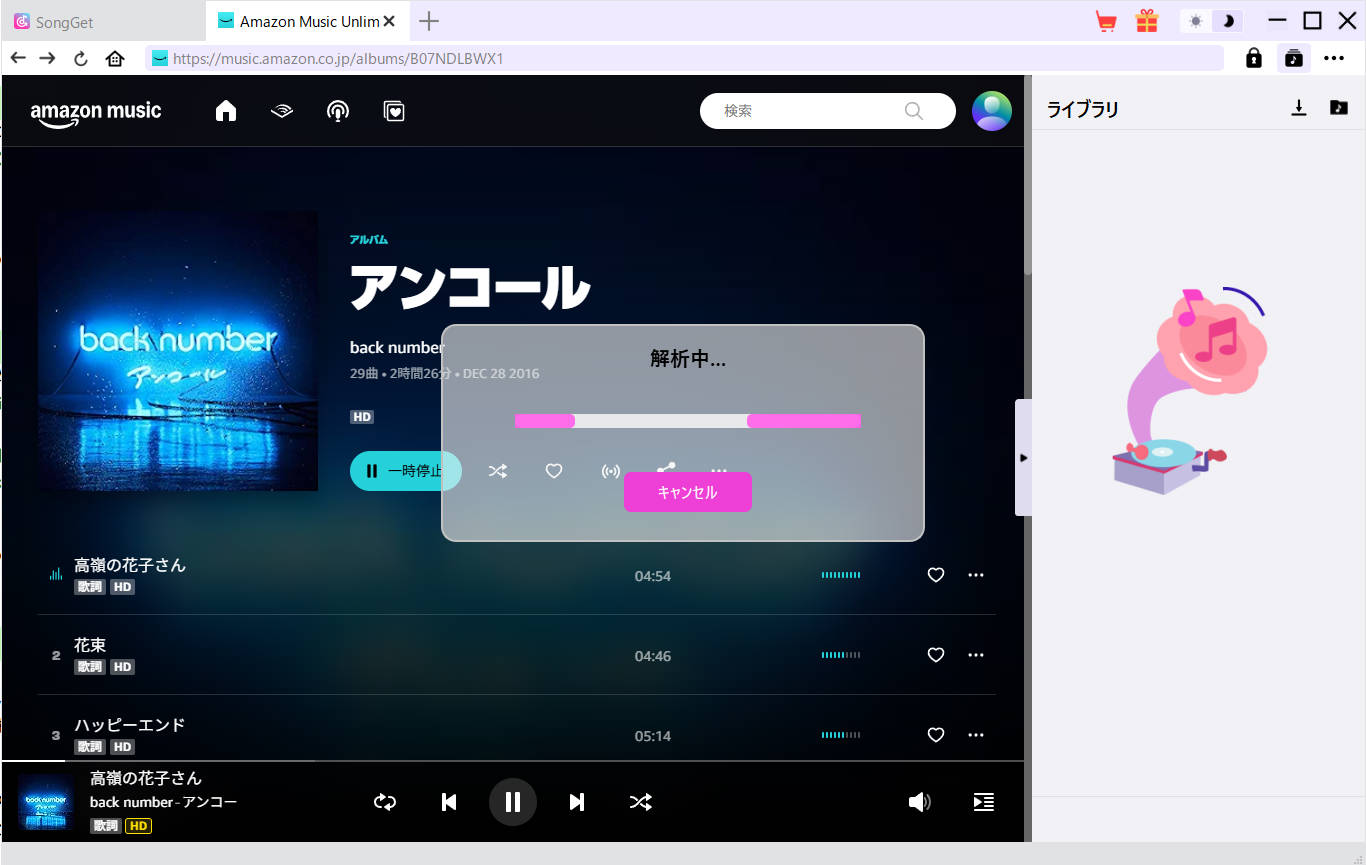This screenshot has height=865, width=1366.
Task: Reload the current page
Action: [x=81, y=58]
